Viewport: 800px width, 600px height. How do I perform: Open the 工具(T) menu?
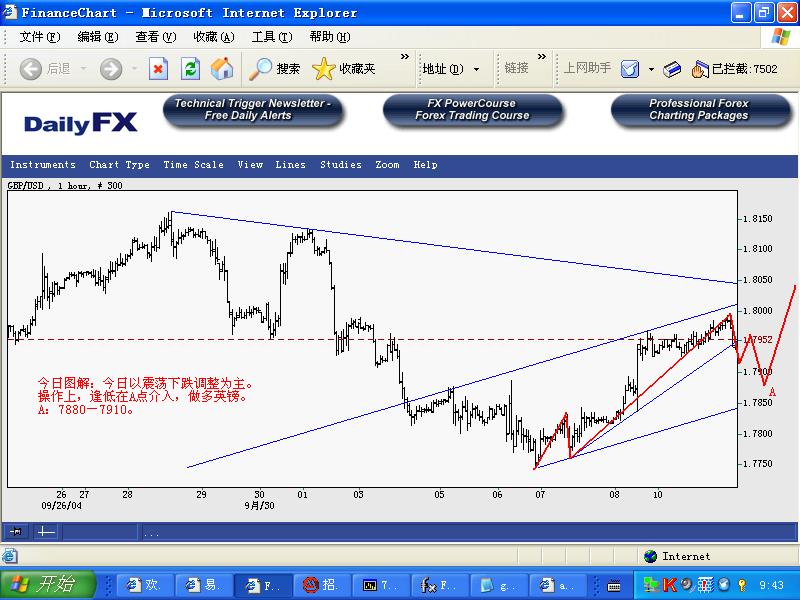pos(272,37)
